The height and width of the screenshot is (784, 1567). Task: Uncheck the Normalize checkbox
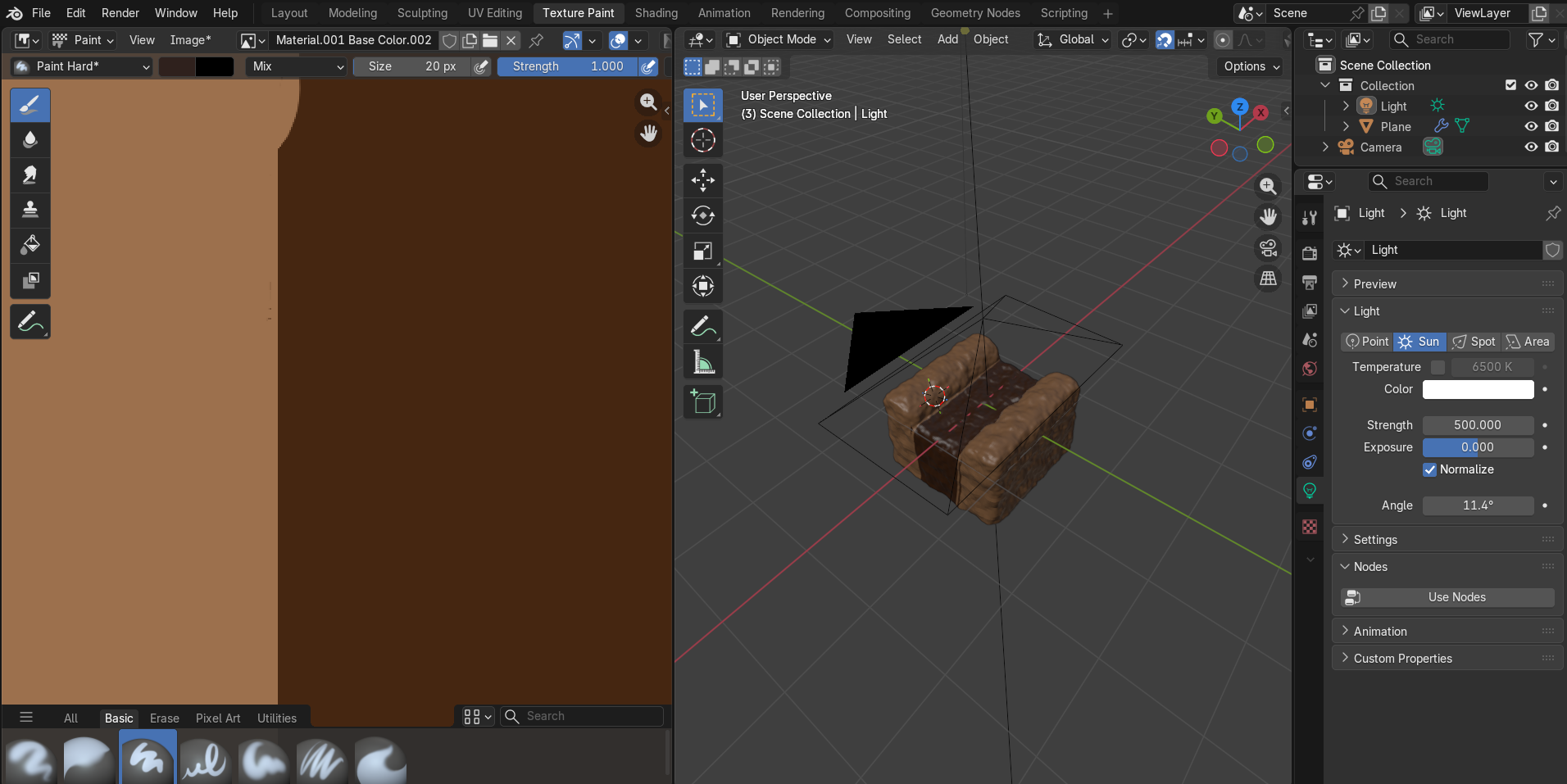(1429, 469)
